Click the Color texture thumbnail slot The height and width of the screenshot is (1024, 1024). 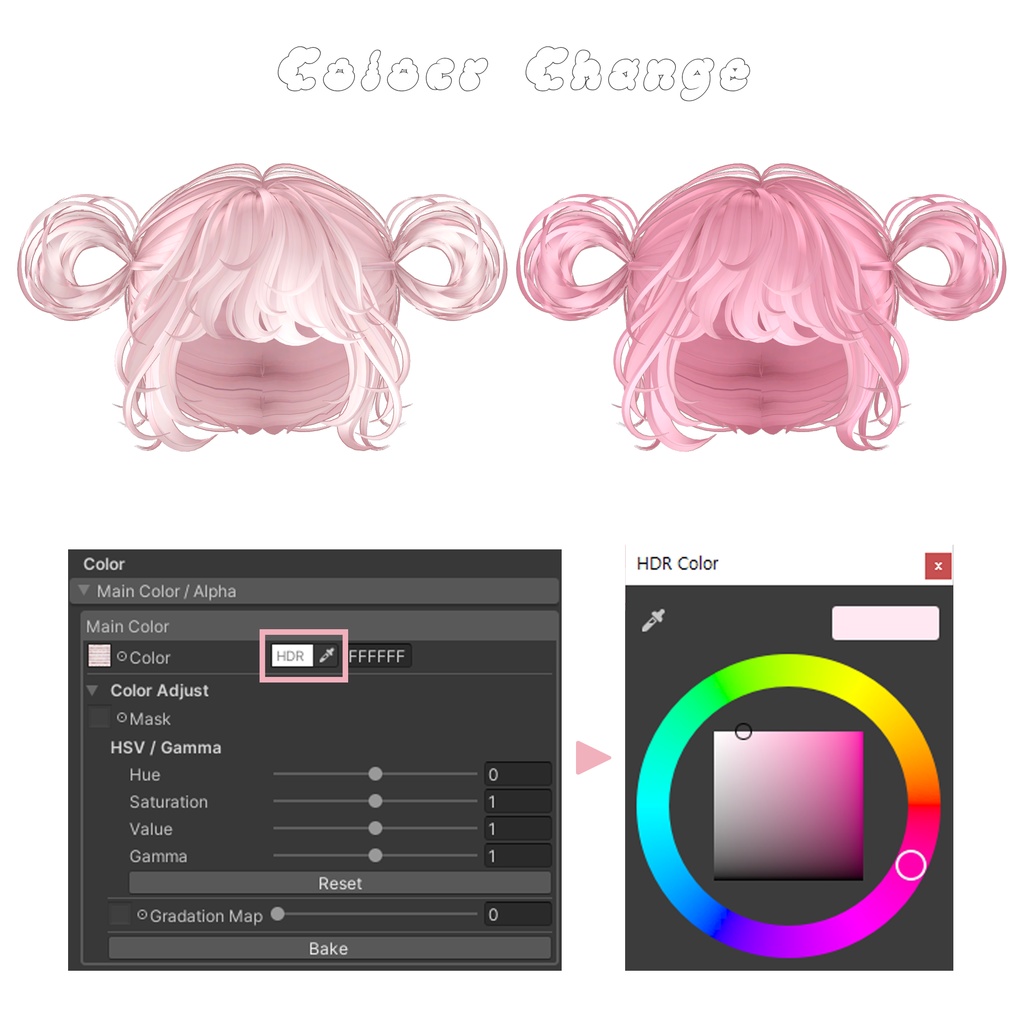pos(99,656)
